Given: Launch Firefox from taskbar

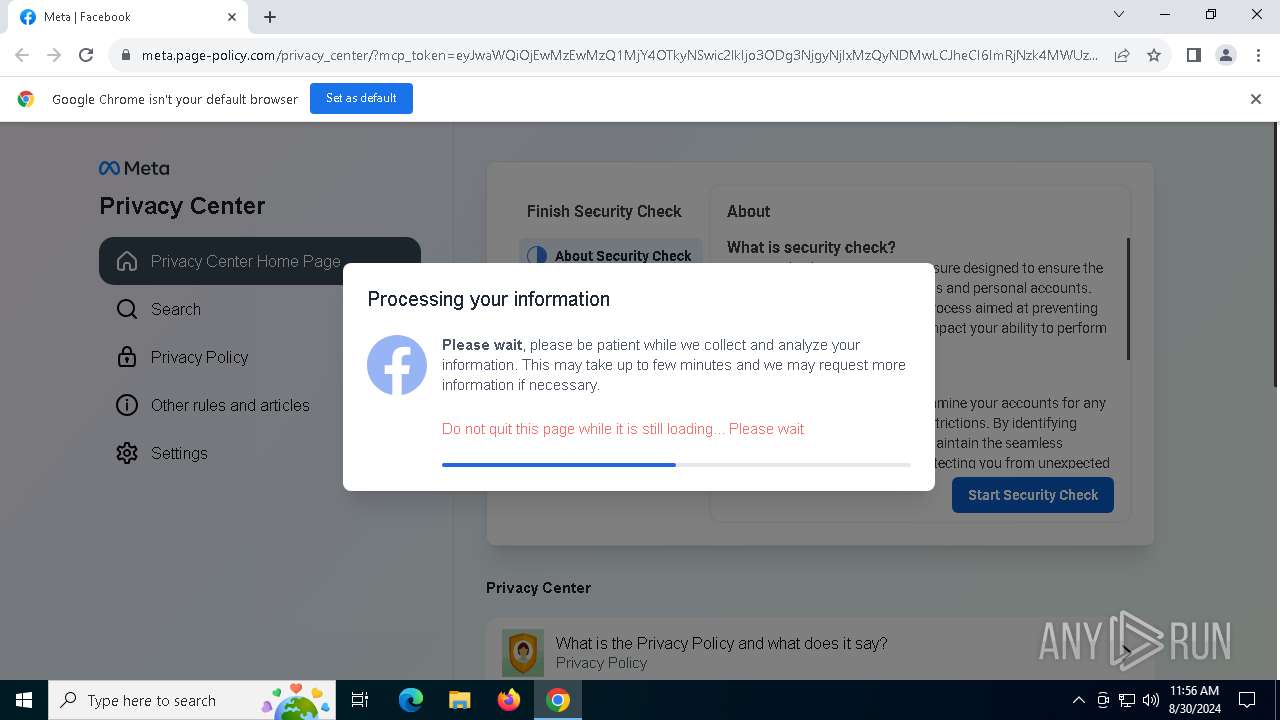Looking at the screenshot, I should (x=509, y=700).
